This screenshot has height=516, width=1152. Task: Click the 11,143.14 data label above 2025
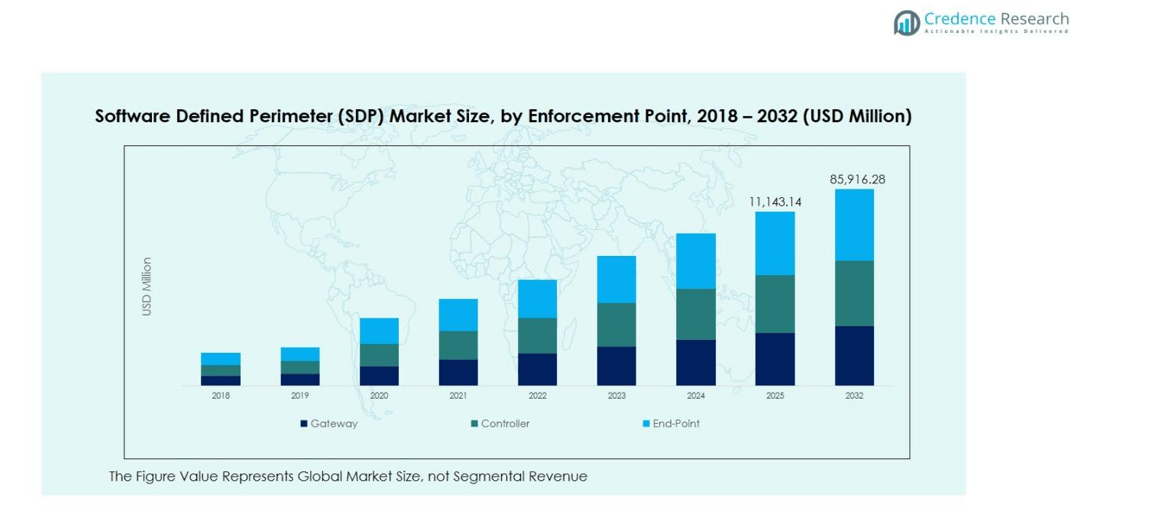tap(776, 202)
